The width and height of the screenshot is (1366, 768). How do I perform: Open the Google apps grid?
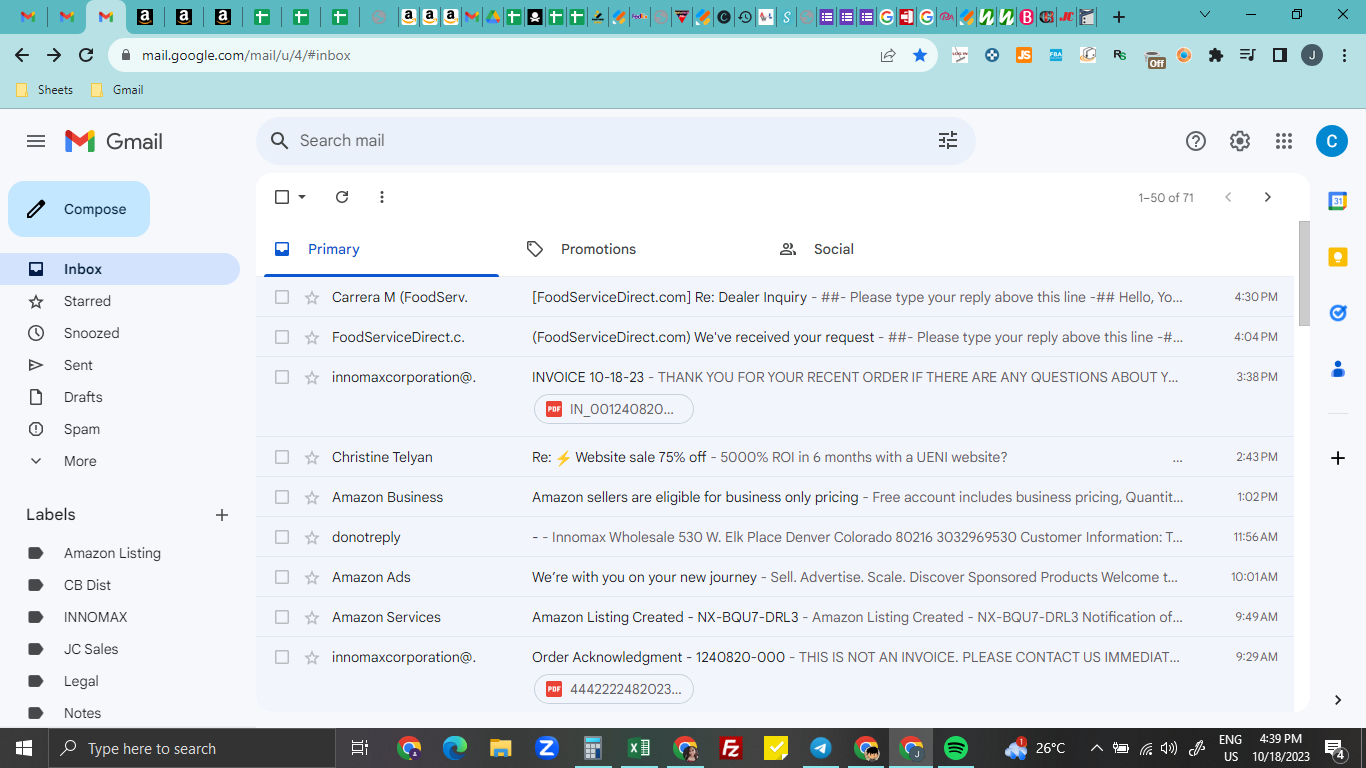click(x=1284, y=141)
